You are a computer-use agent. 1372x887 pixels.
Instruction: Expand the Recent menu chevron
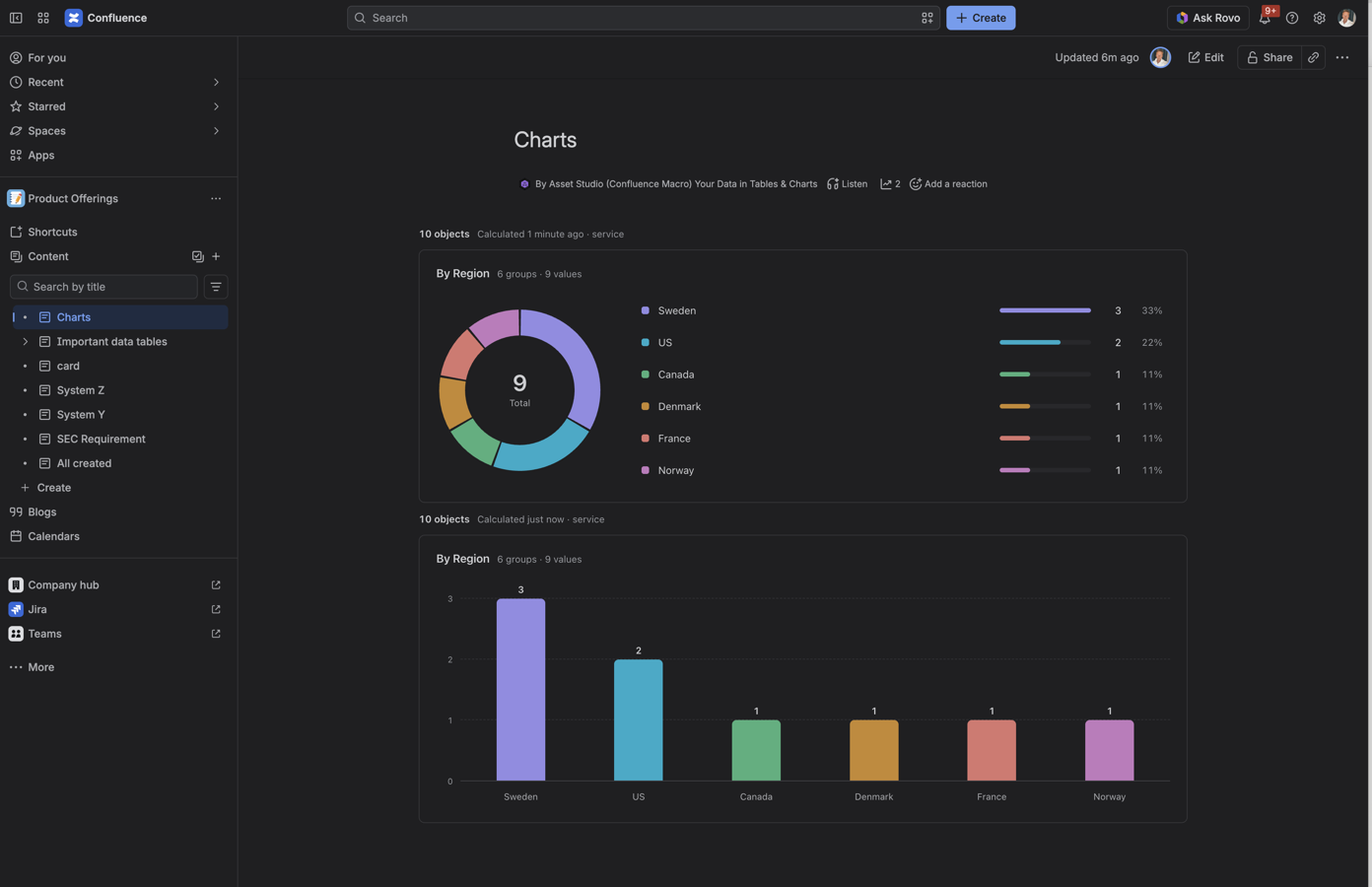(x=216, y=82)
